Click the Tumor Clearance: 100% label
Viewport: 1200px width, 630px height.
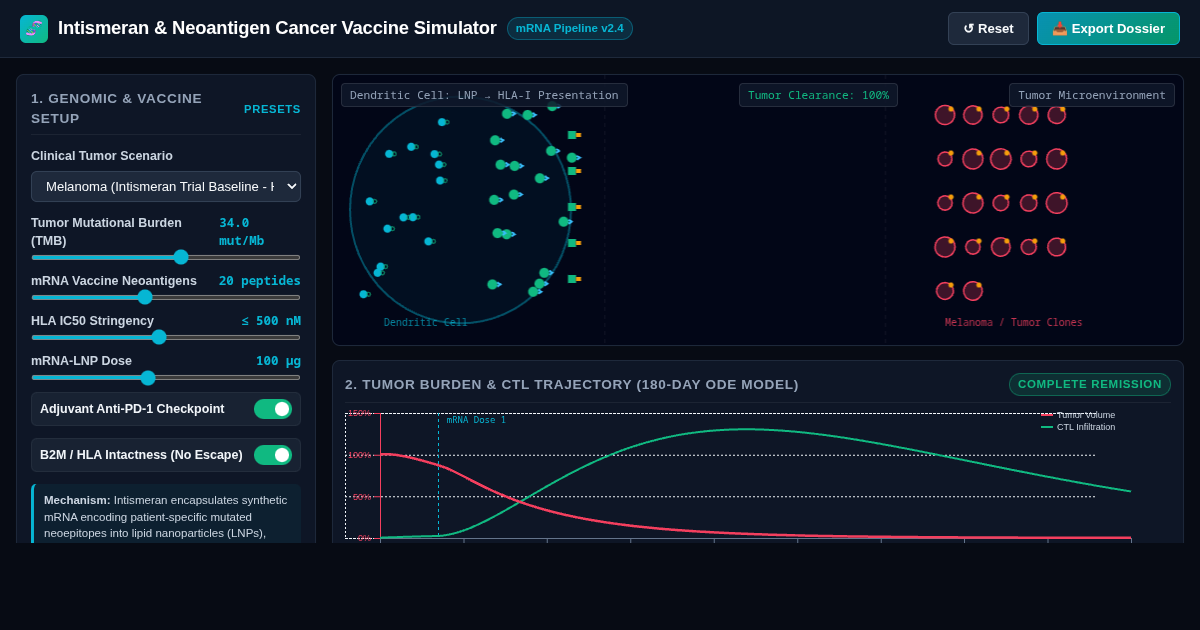point(818,95)
